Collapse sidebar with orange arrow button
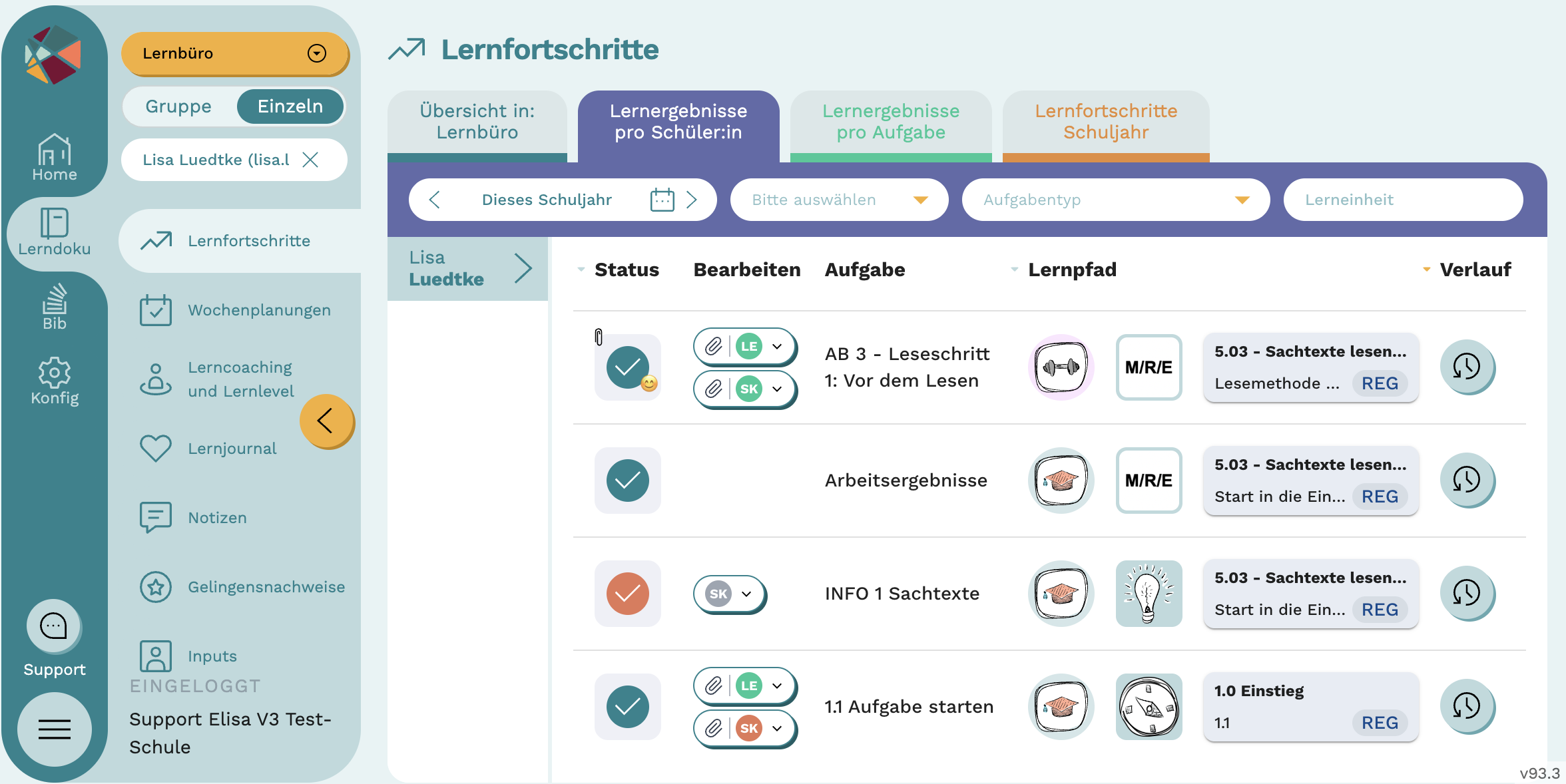 (x=326, y=421)
